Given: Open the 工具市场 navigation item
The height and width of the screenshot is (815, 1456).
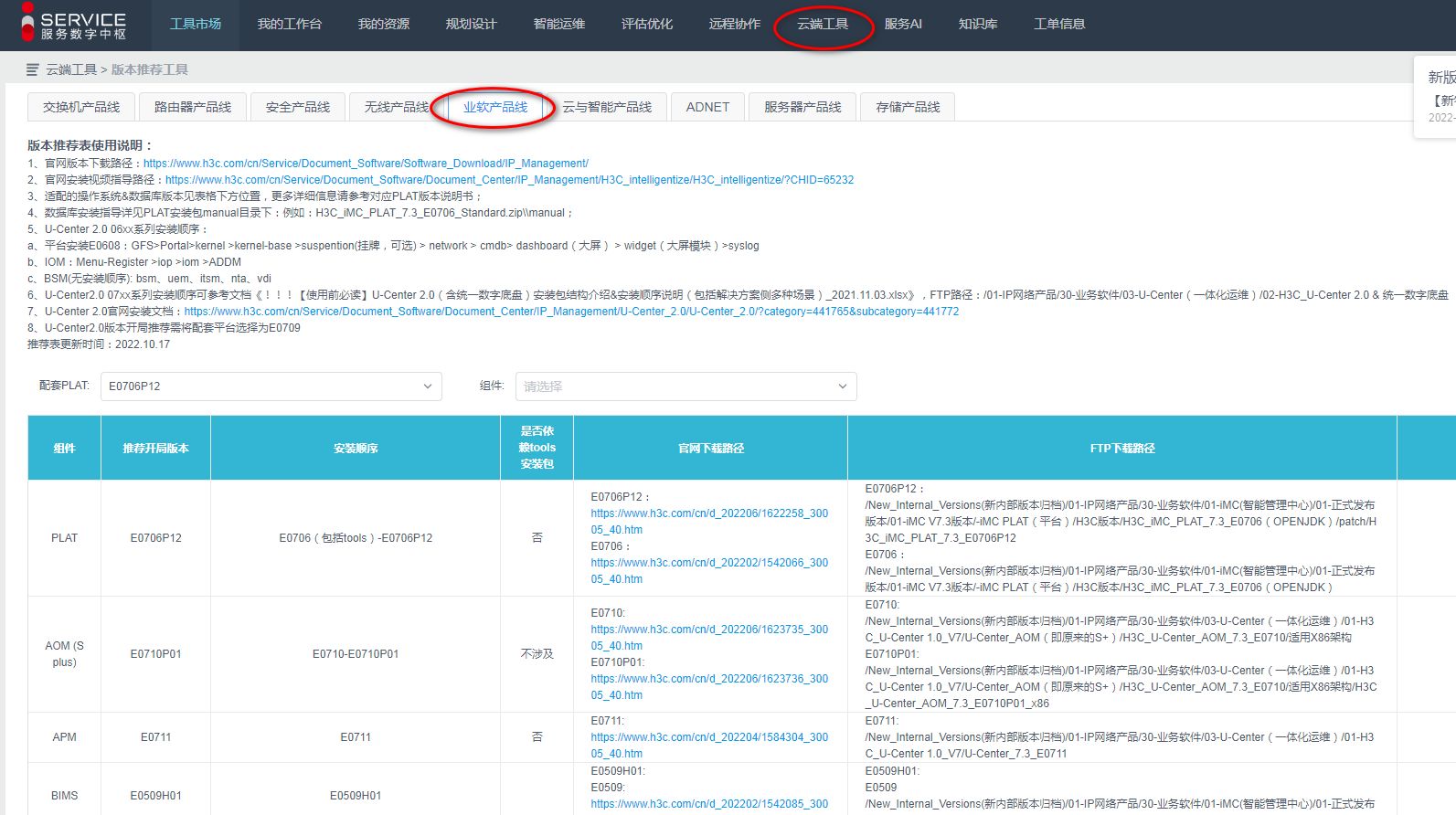Looking at the screenshot, I should 196,24.
